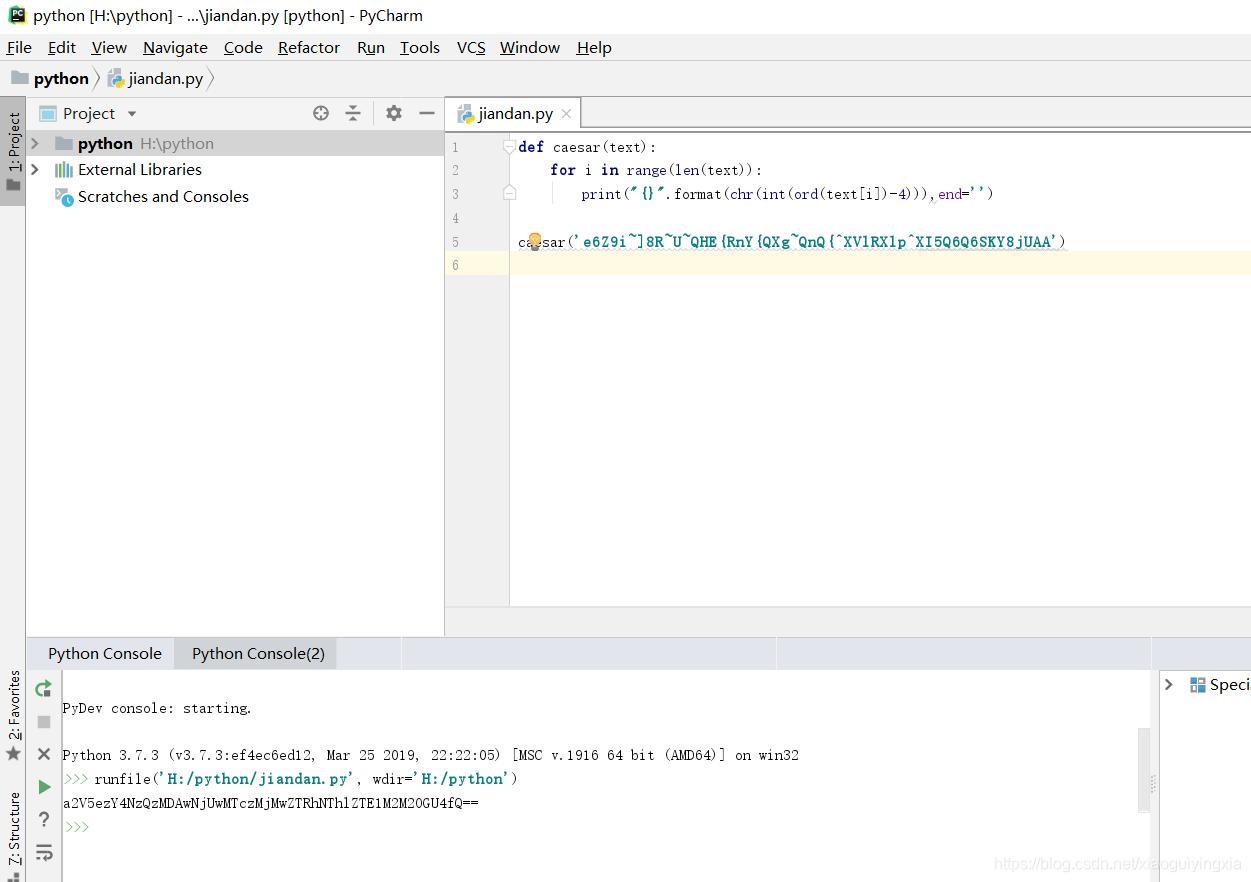
Task: Click the Python 3.7.3 version line
Action: (430, 755)
